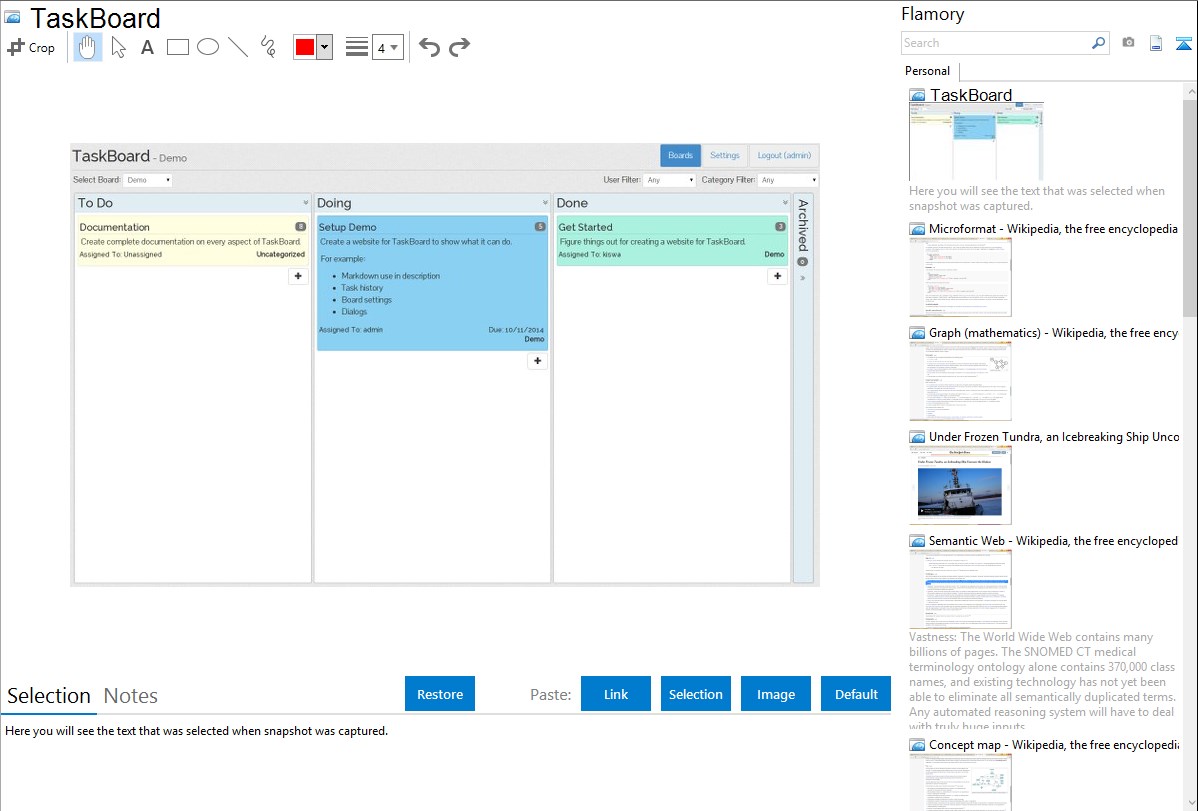Viewport: 1198px width, 811px height.
Task: Activate the hand pan tool
Action: [88, 47]
